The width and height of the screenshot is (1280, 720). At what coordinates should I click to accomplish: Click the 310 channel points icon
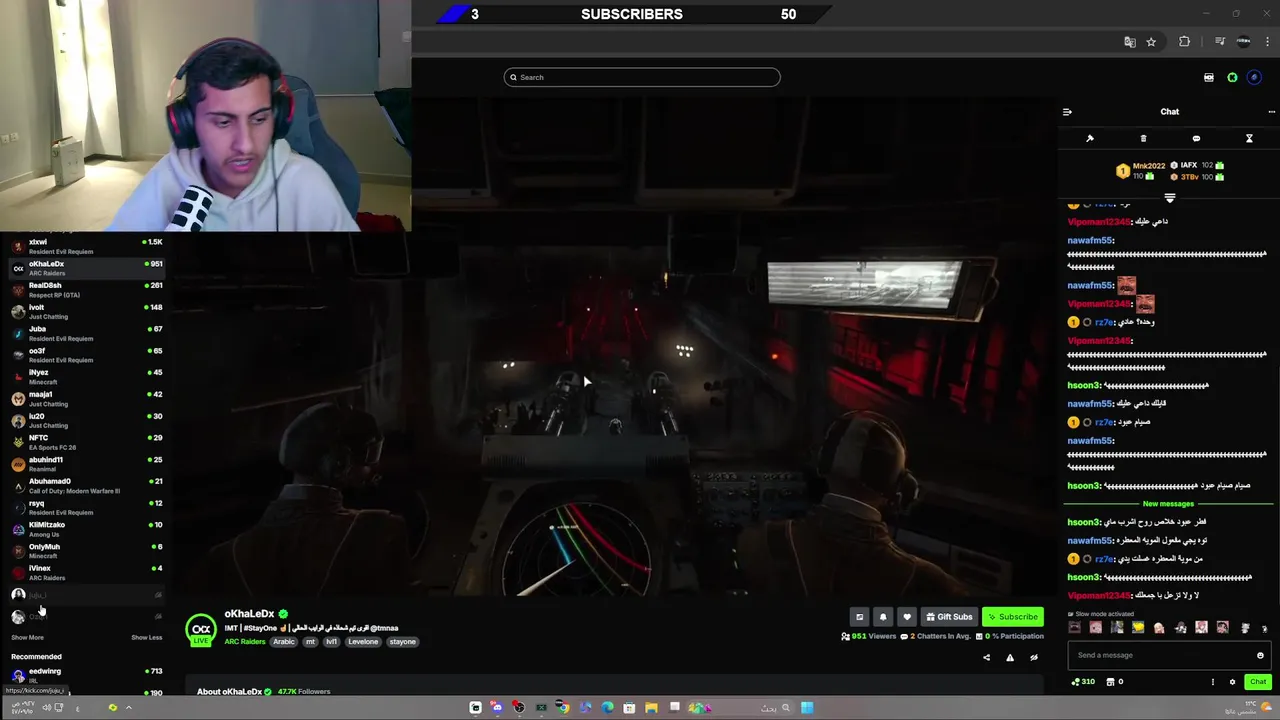point(1083,682)
